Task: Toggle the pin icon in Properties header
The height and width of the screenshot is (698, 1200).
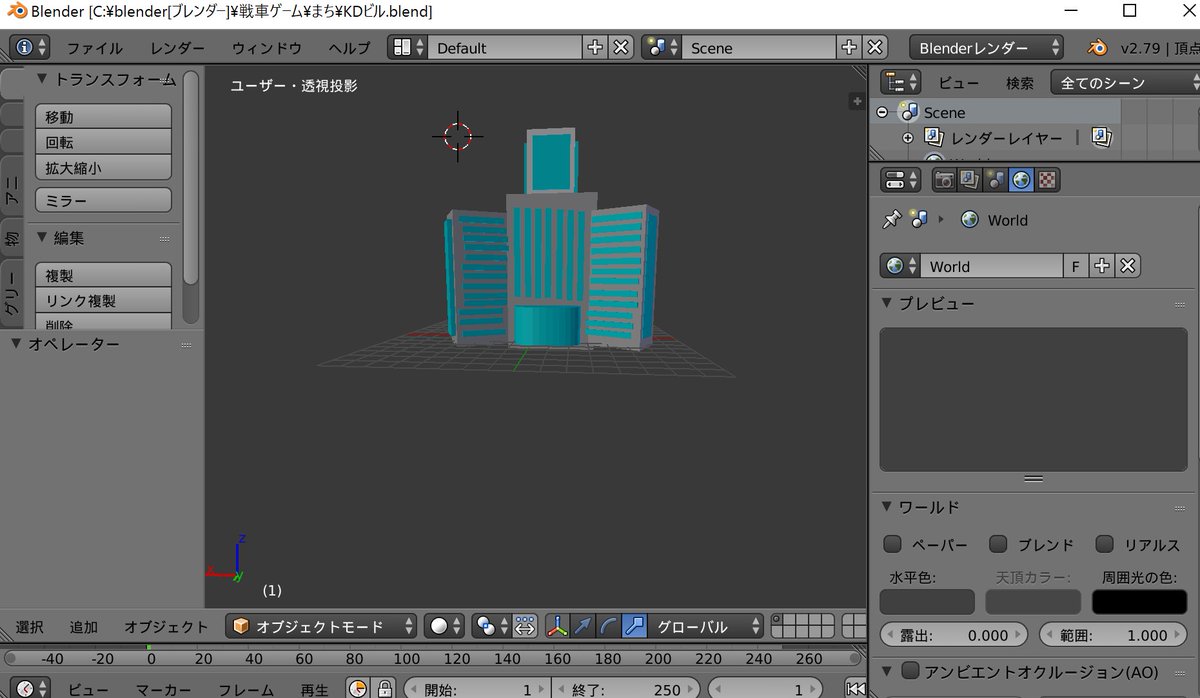Action: coord(892,219)
